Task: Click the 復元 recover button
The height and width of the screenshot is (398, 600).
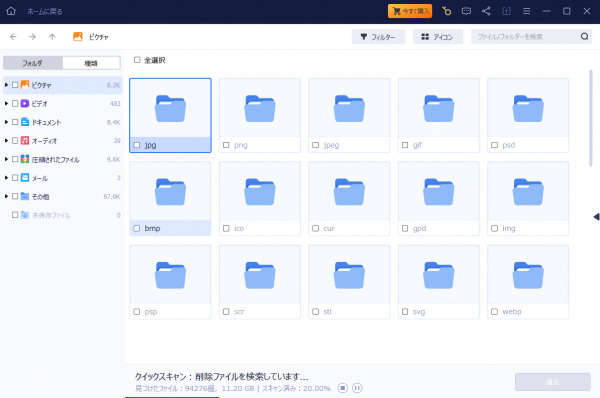Action: click(x=553, y=382)
